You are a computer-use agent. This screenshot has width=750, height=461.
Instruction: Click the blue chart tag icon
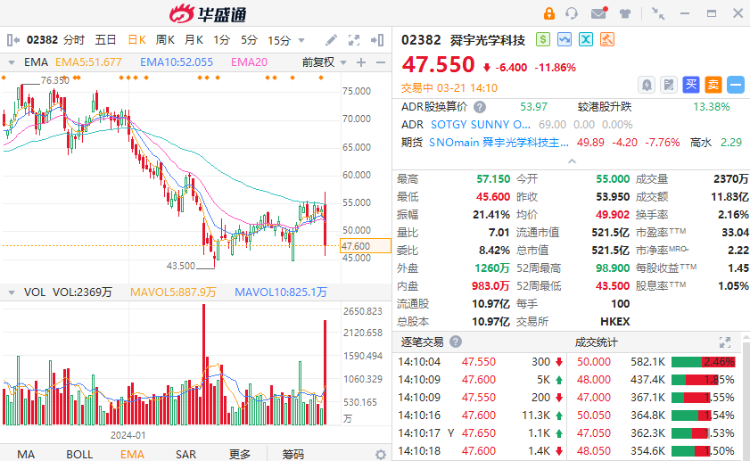tap(564, 39)
